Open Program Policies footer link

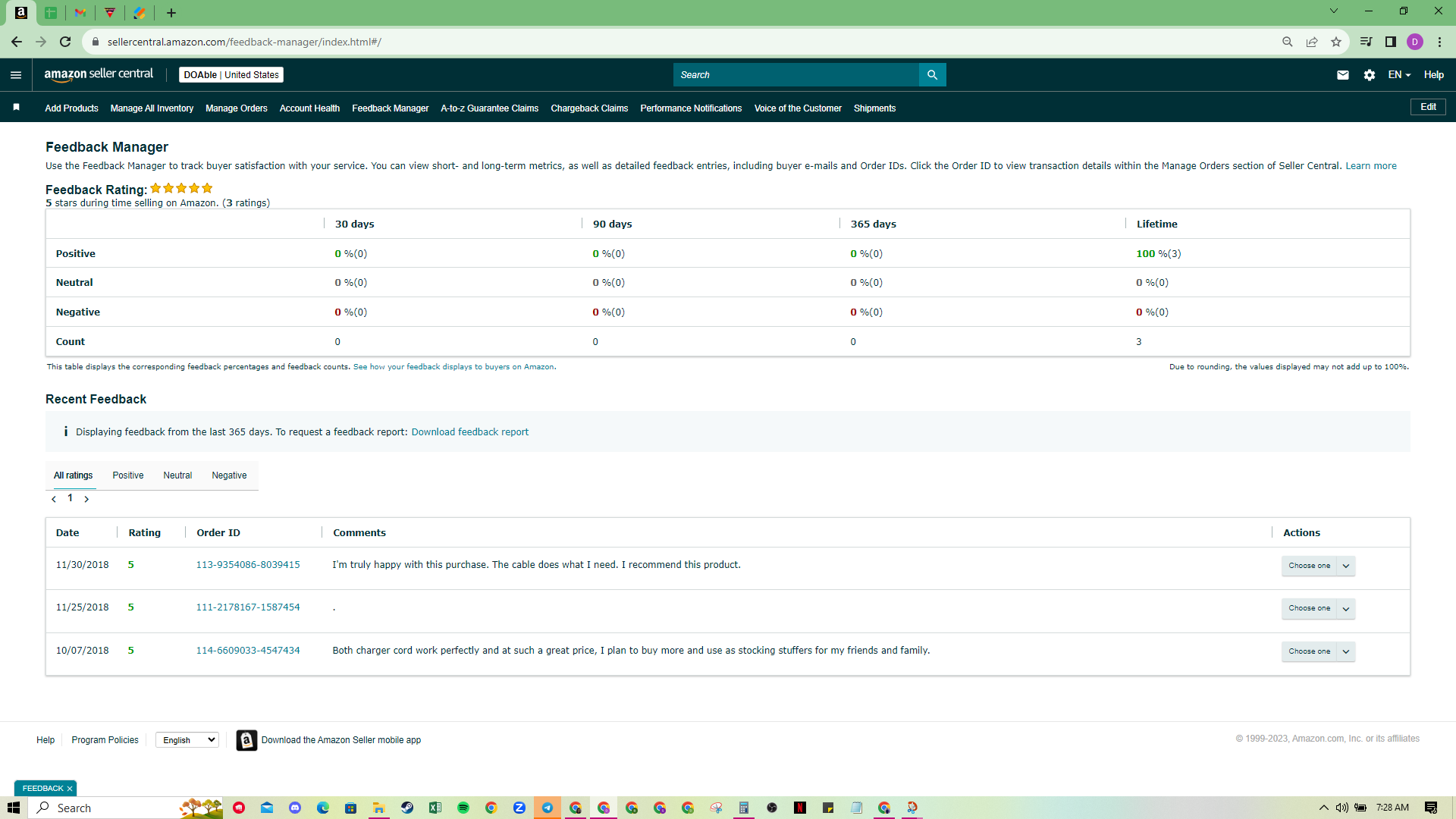point(105,740)
